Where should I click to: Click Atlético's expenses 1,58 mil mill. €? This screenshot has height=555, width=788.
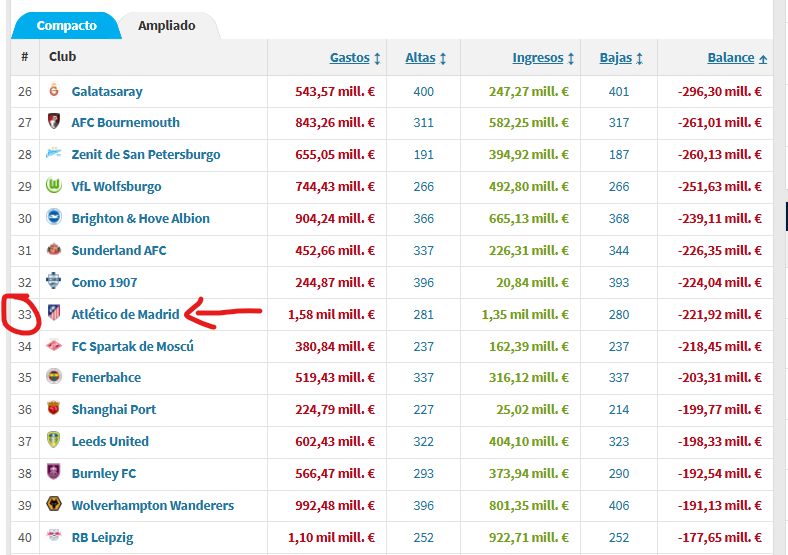point(331,315)
